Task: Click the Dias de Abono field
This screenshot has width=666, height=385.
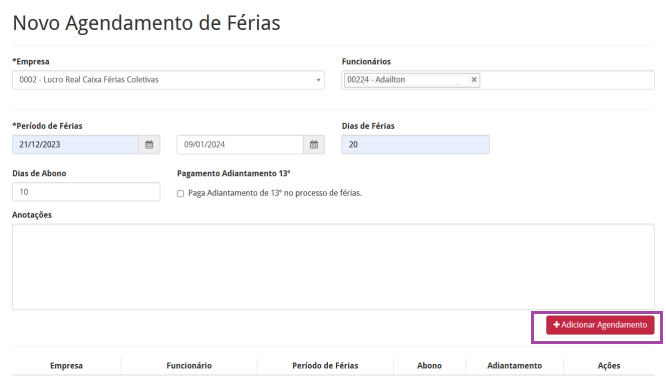Action: click(86, 192)
